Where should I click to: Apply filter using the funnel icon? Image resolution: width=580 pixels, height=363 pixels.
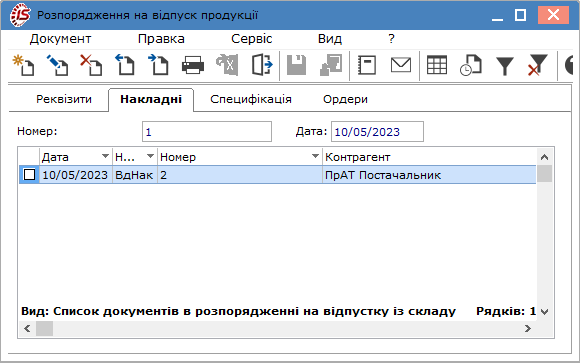coord(505,66)
